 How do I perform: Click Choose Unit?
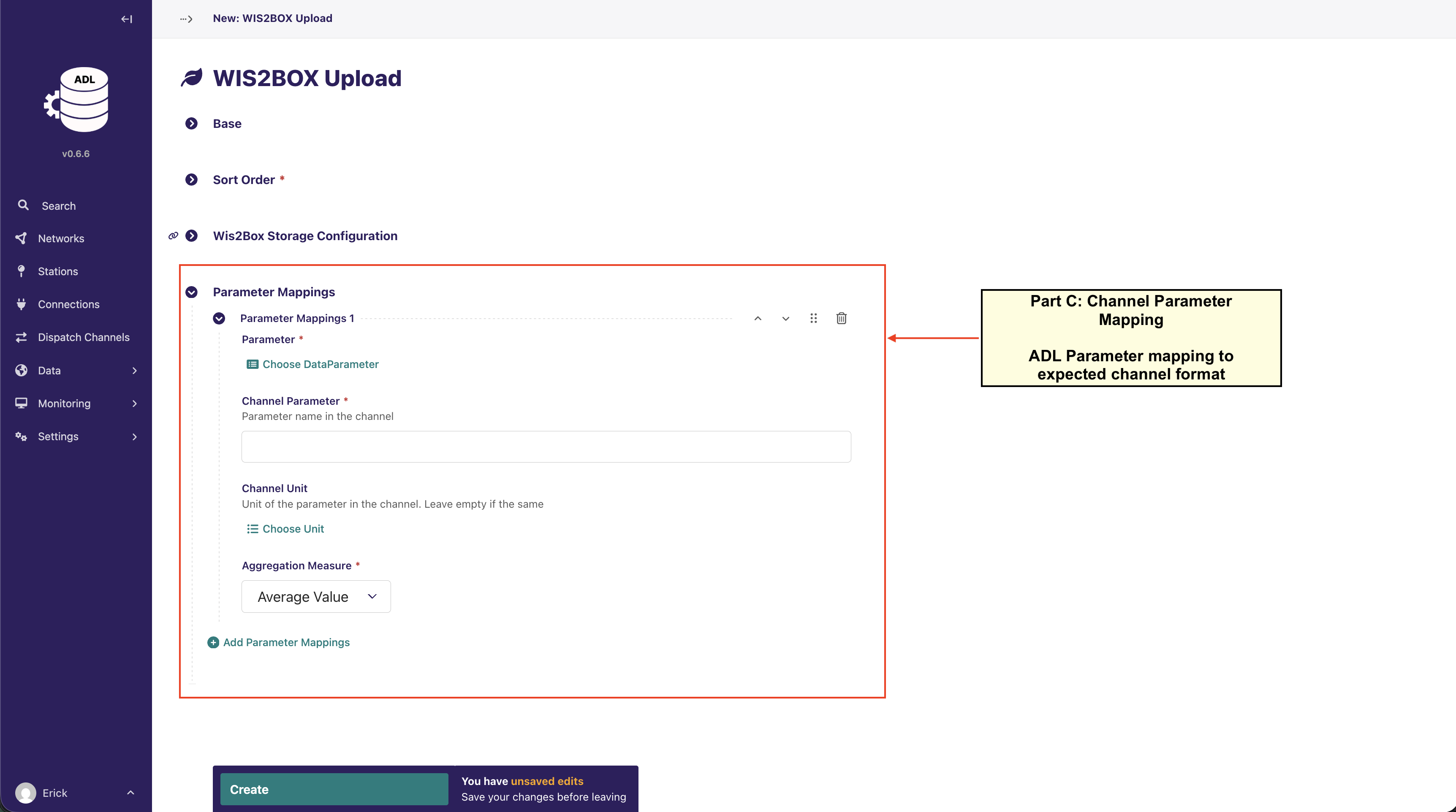pyautogui.click(x=285, y=529)
